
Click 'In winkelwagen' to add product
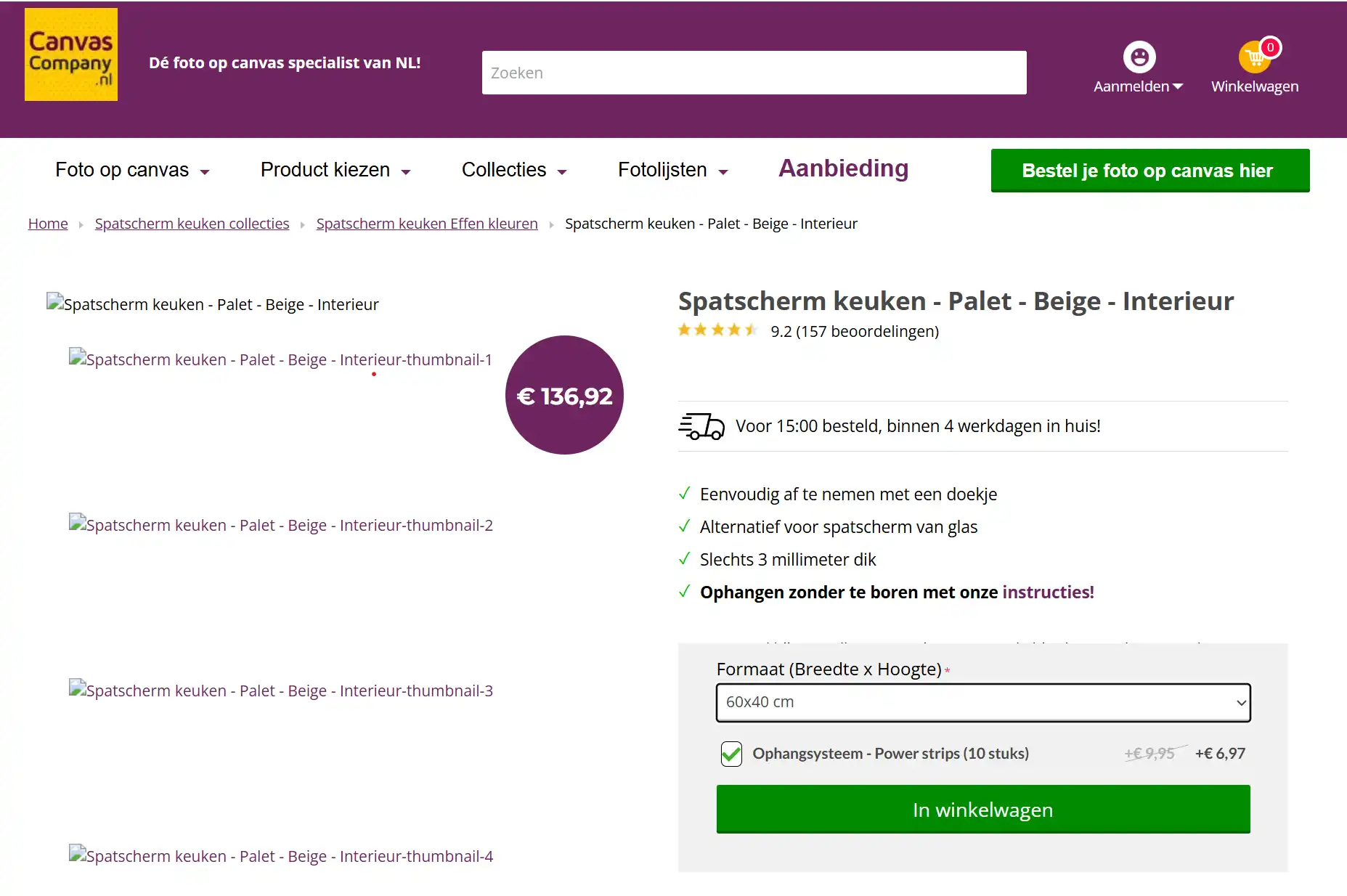pyautogui.click(x=982, y=809)
